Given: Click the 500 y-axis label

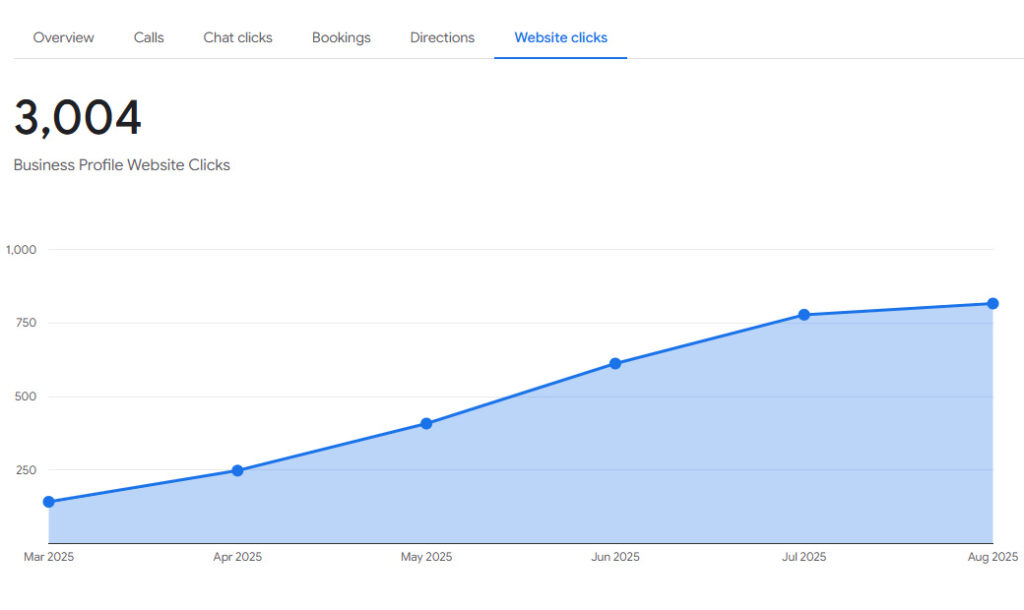Looking at the screenshot, I should click(x=24, y=397).
